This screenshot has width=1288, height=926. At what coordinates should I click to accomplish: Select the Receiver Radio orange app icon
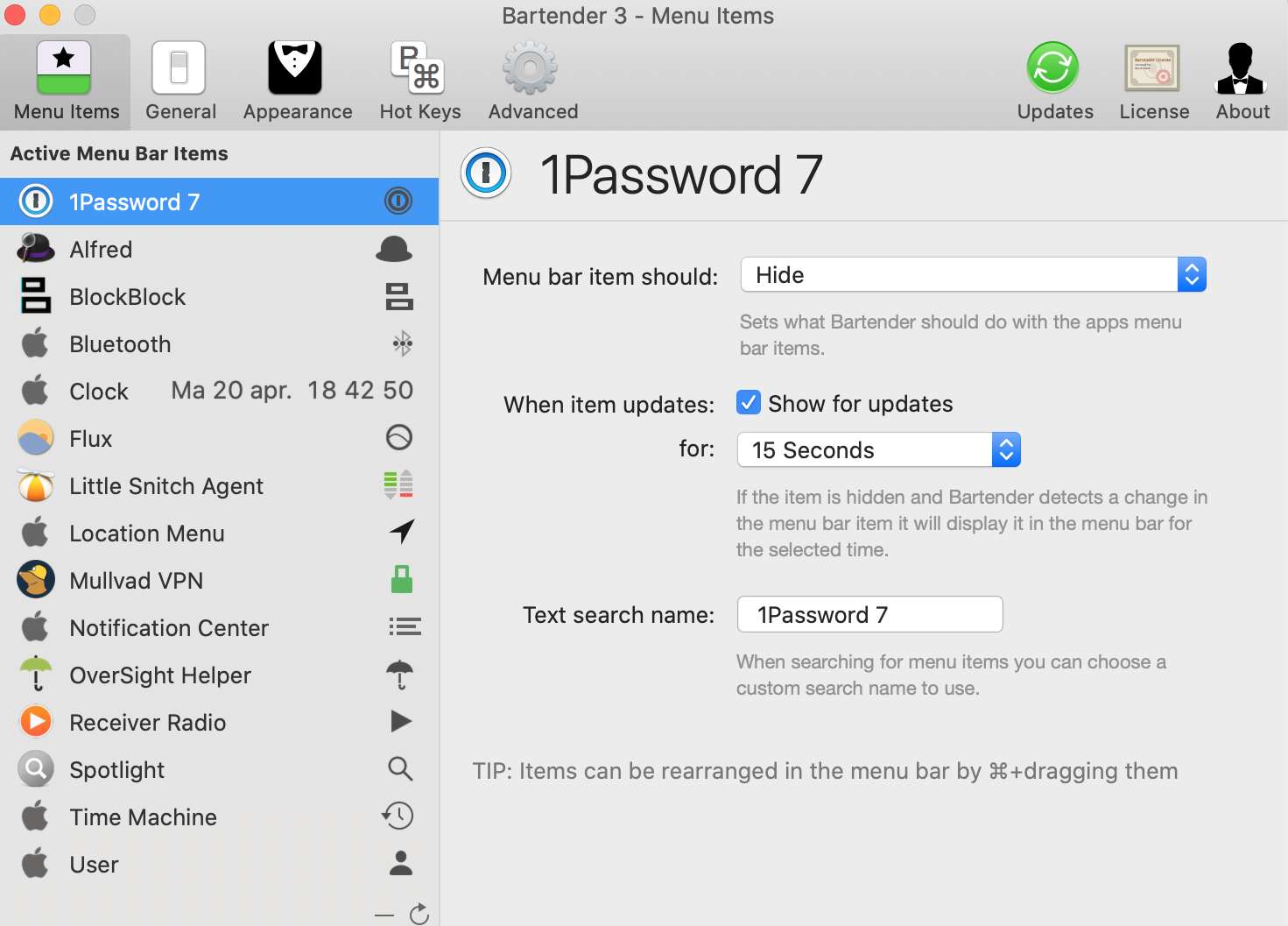(36, 721)
